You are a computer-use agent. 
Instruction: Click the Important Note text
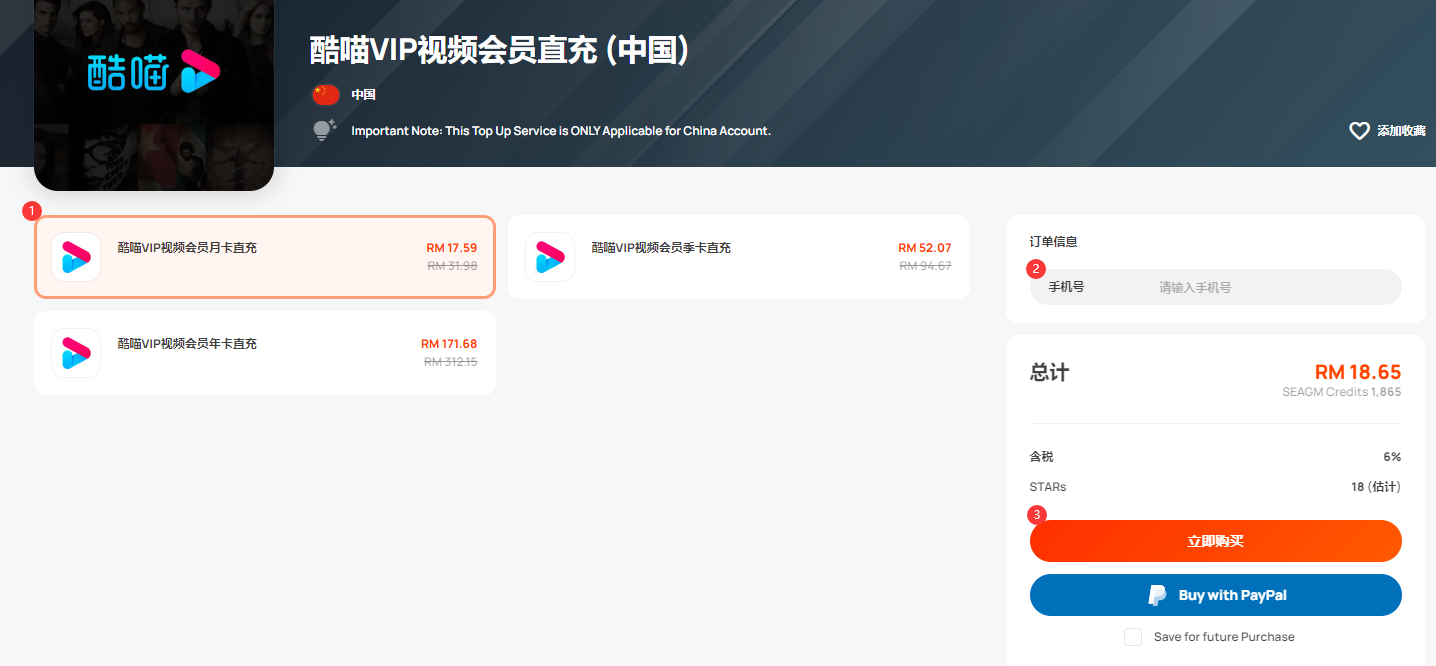[561, 131]
